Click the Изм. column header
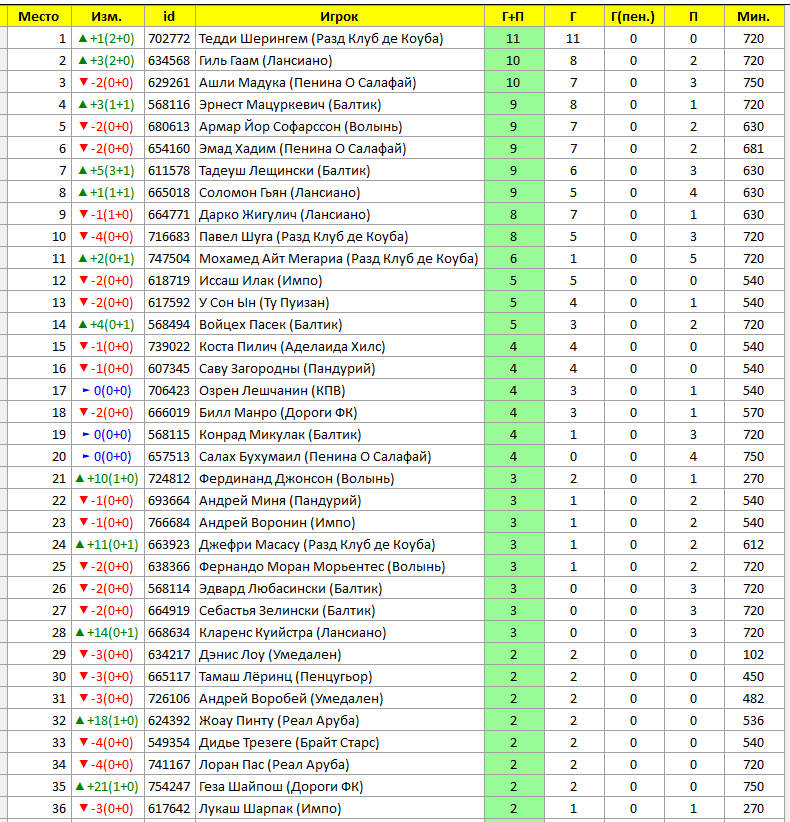790x822 pixels. (107, 16)
